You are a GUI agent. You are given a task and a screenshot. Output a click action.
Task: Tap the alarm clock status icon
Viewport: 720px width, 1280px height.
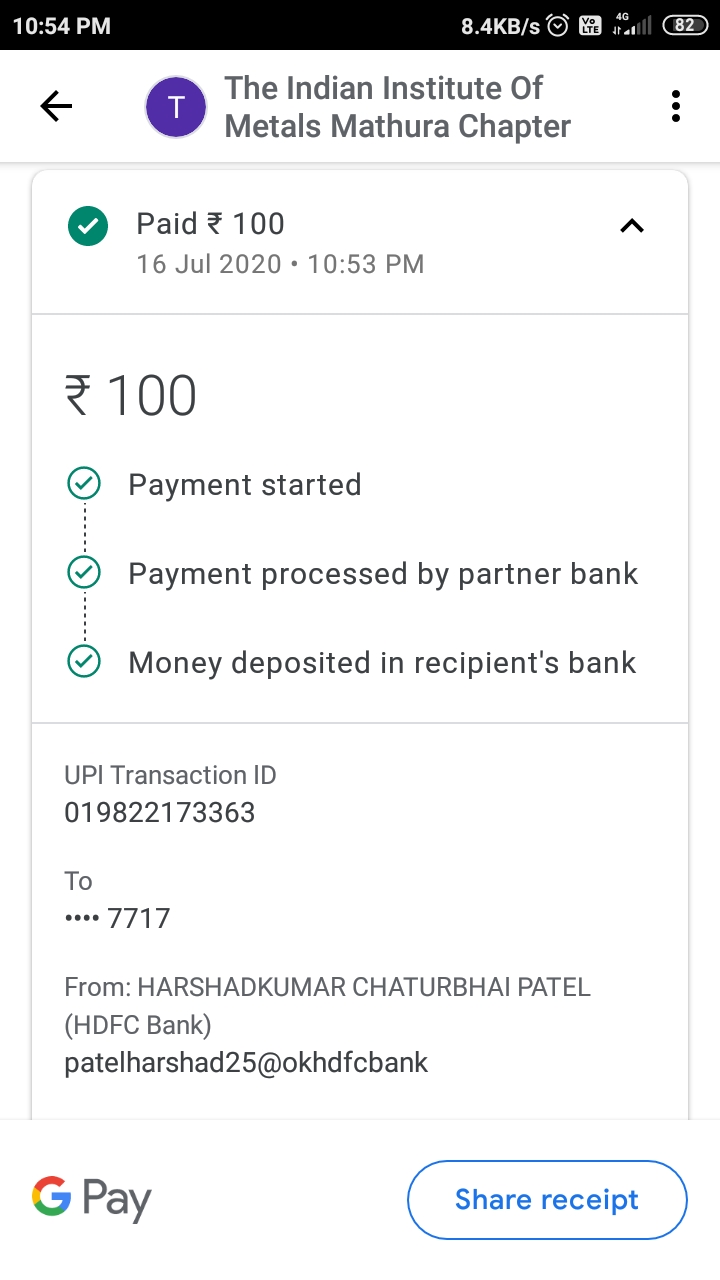click(x=558, y=26)
